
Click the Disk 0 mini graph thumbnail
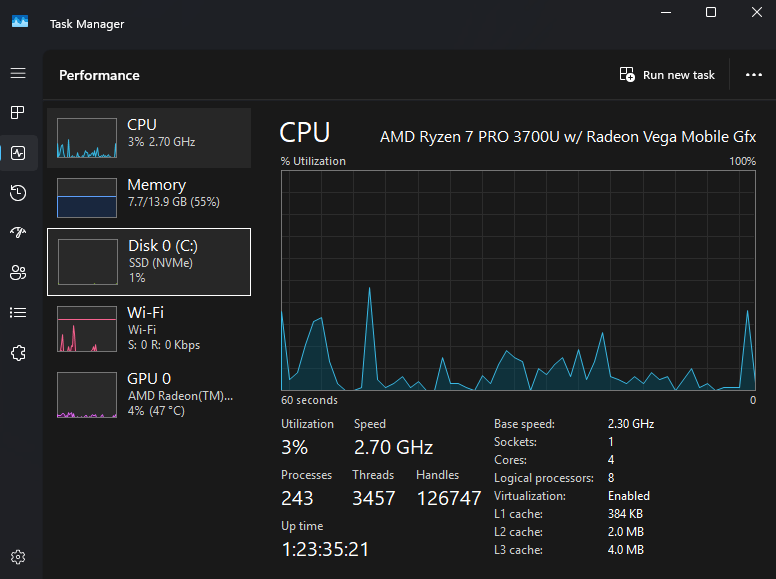click(88, 262)
